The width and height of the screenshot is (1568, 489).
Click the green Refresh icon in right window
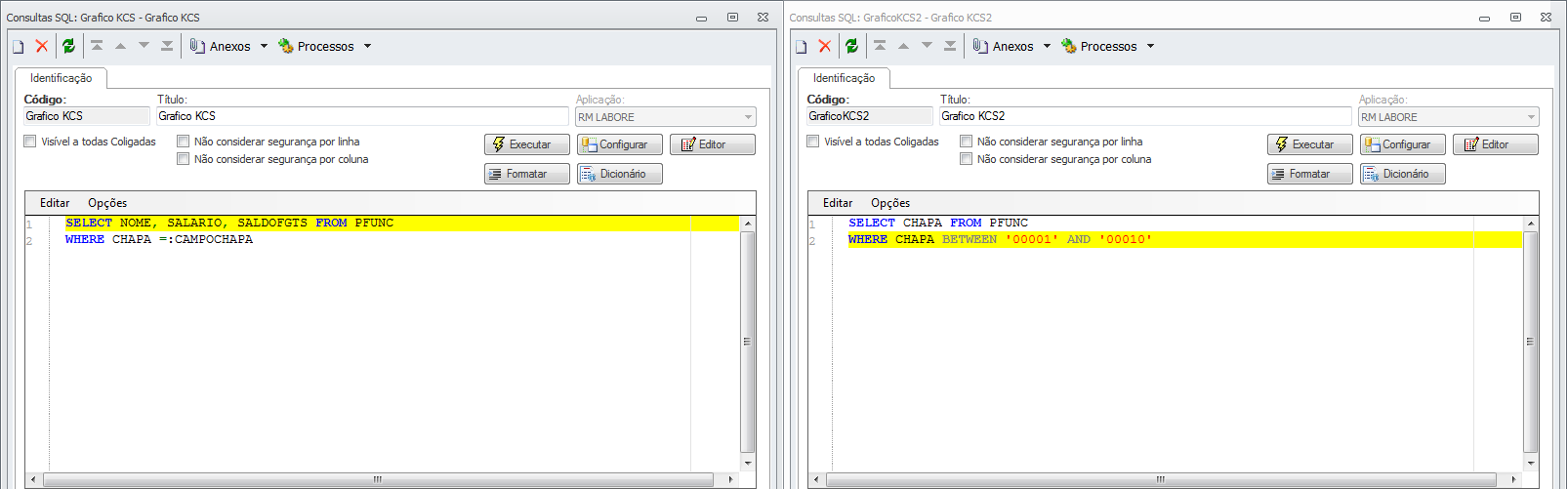[x=851, y=46]
